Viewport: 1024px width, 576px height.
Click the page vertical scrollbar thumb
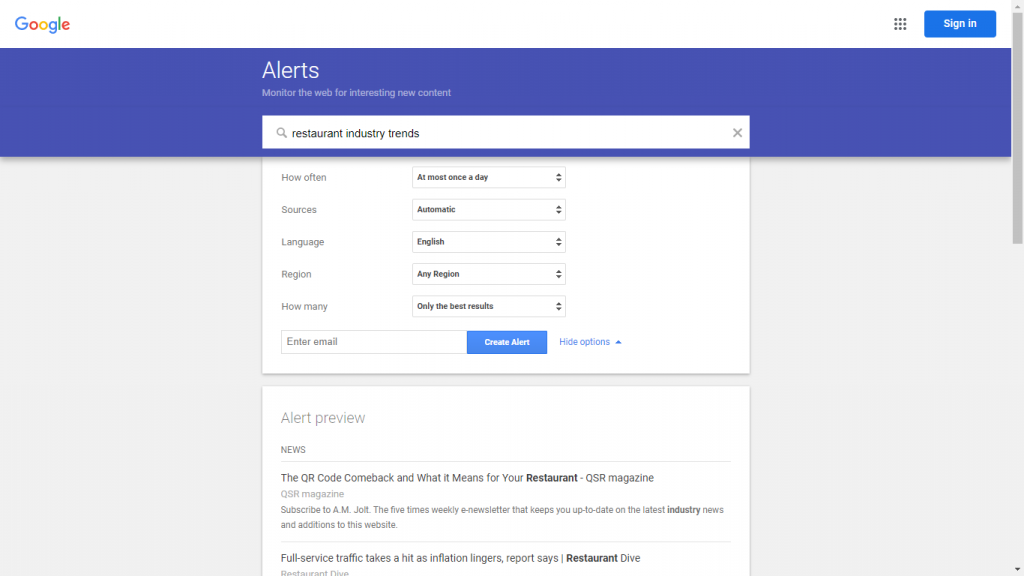1017,127
